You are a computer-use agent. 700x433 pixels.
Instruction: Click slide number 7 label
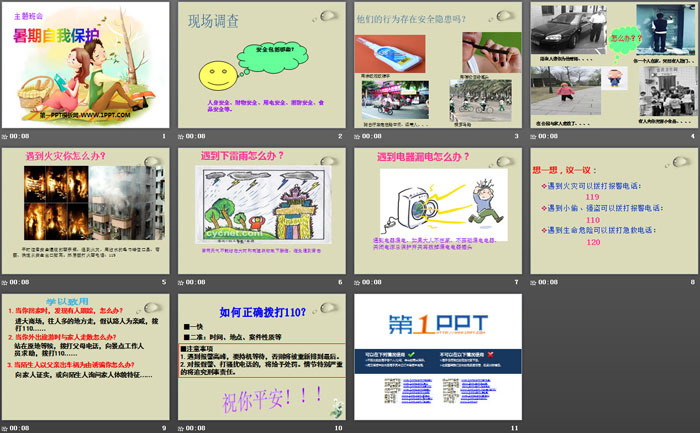[517, 282]
